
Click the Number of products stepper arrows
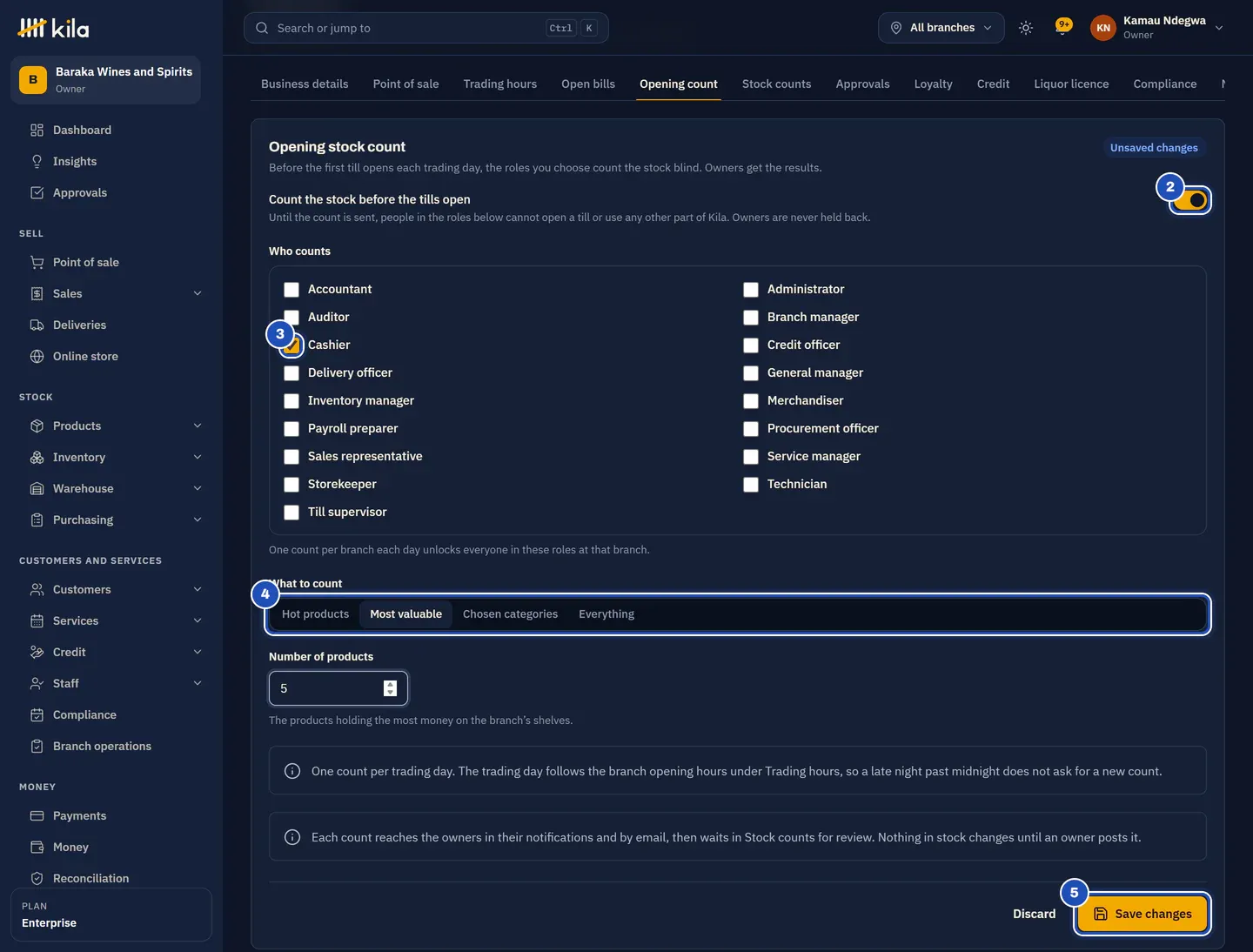[x=390, y=688]
